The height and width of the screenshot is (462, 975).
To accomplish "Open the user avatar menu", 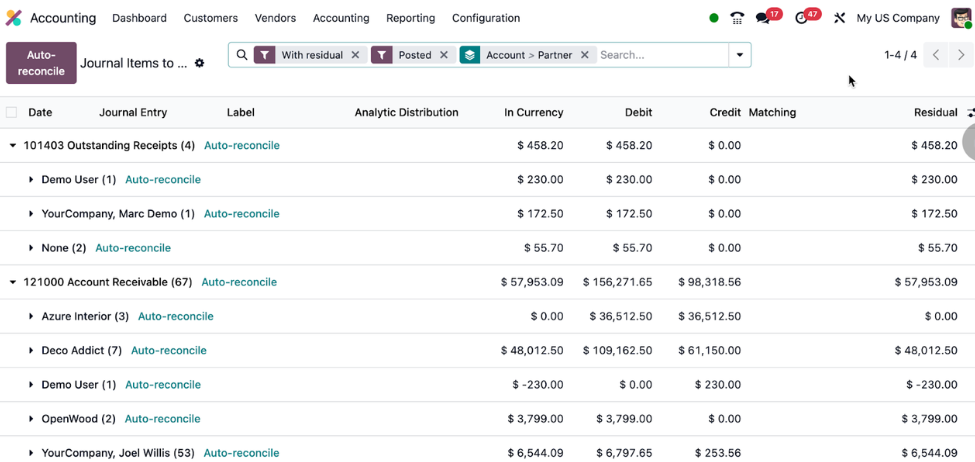I will click(961, 18).
